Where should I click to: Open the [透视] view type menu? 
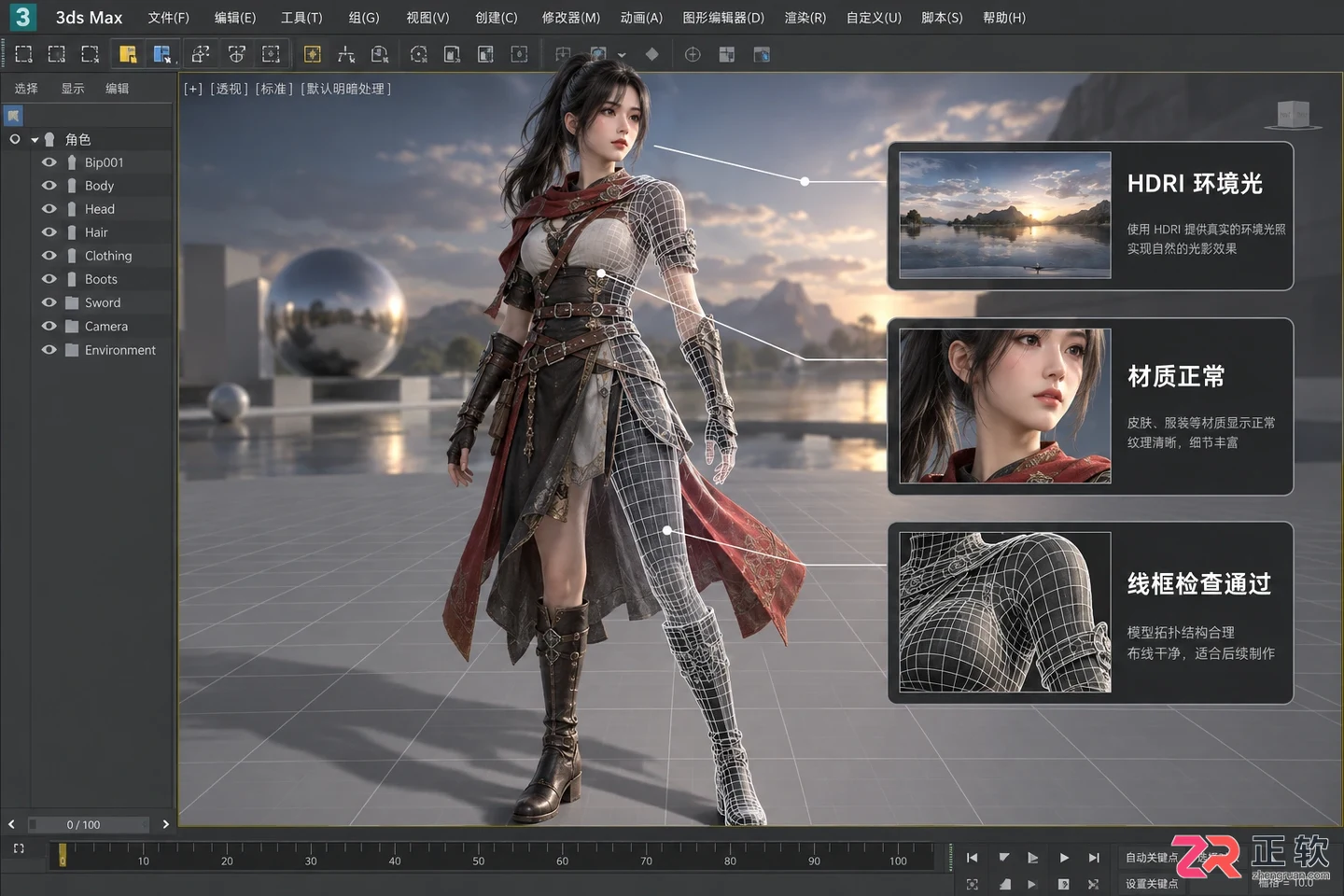coord(229,89)
